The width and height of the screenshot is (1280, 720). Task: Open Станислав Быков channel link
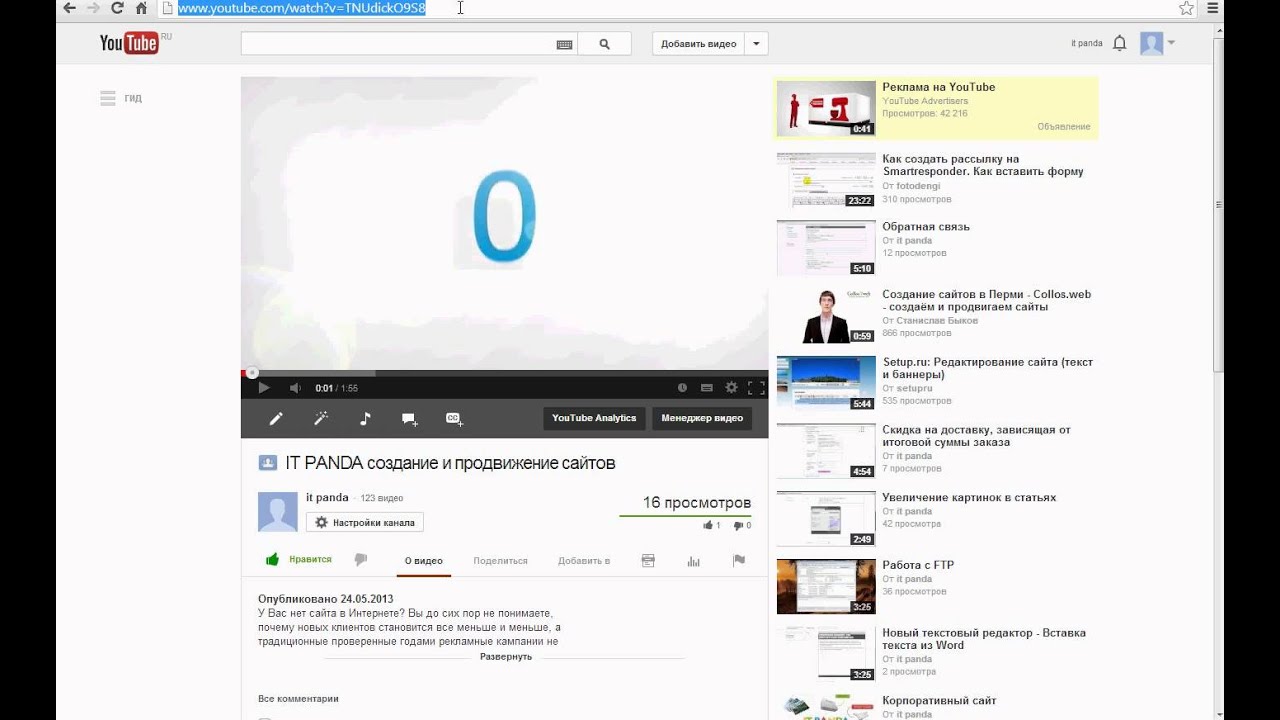pyautogui.click(x=936, y=321)
